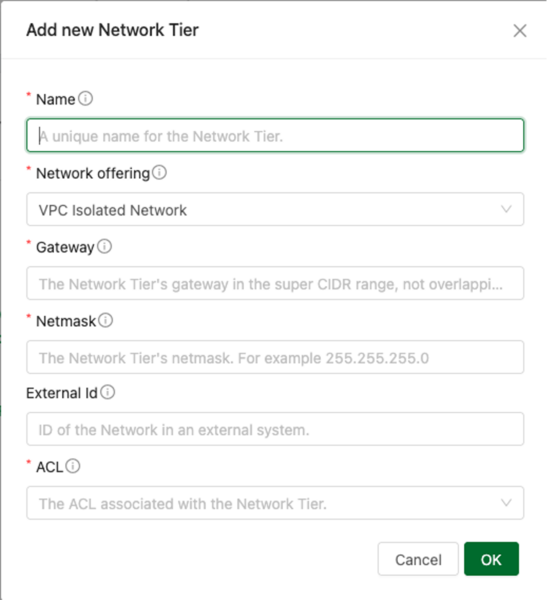The width and height of the screenshot is (547, 600).
Task: Expand the Network offering chevron arrow
Action: [506, 209]
